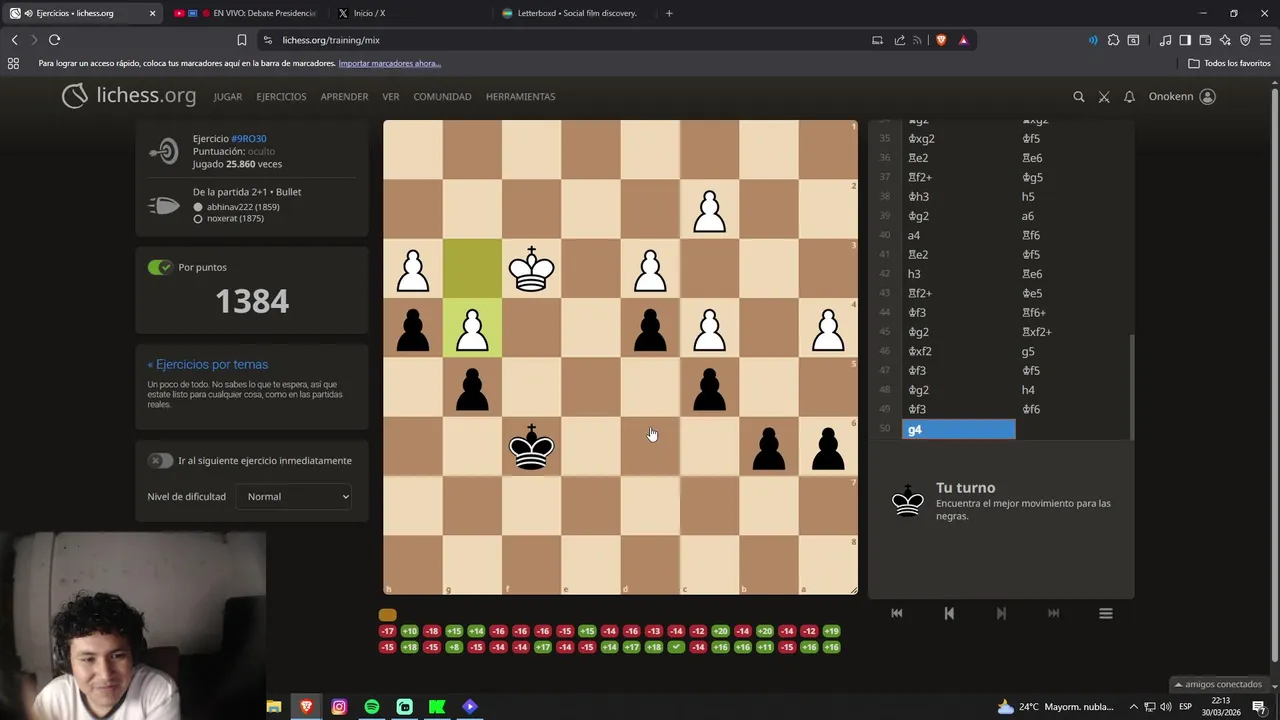Screen dimensions: 1280x720
Task: Open the Onokenn user menu
Action: 1182,97
